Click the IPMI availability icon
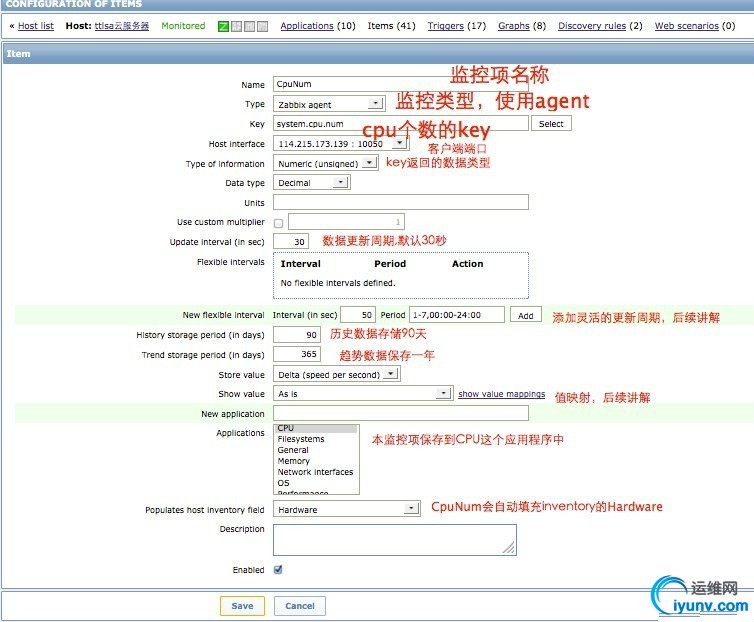This screenshot has height=622, width=754. pos(262,26)
